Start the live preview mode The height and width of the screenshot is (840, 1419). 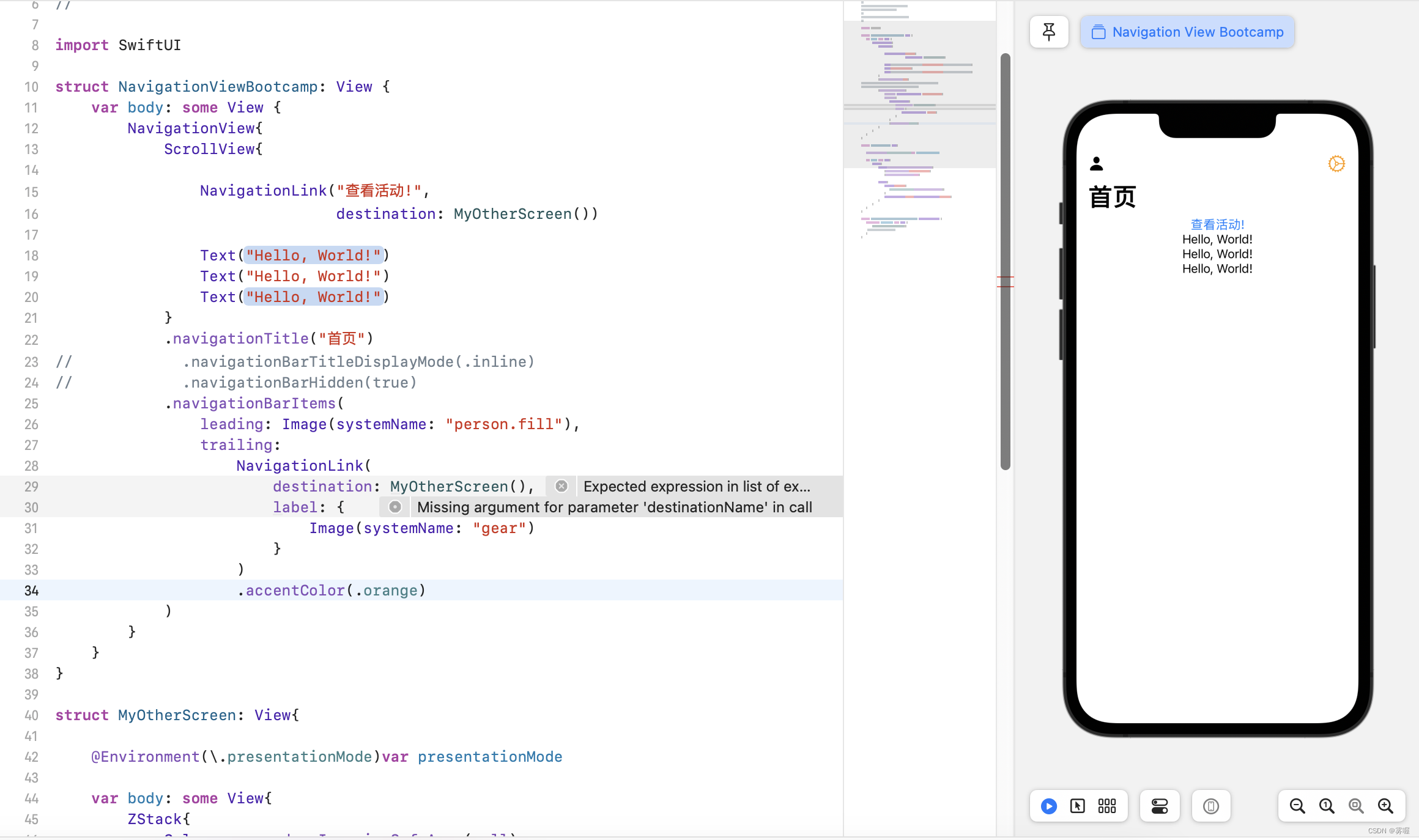point(1048,806)
